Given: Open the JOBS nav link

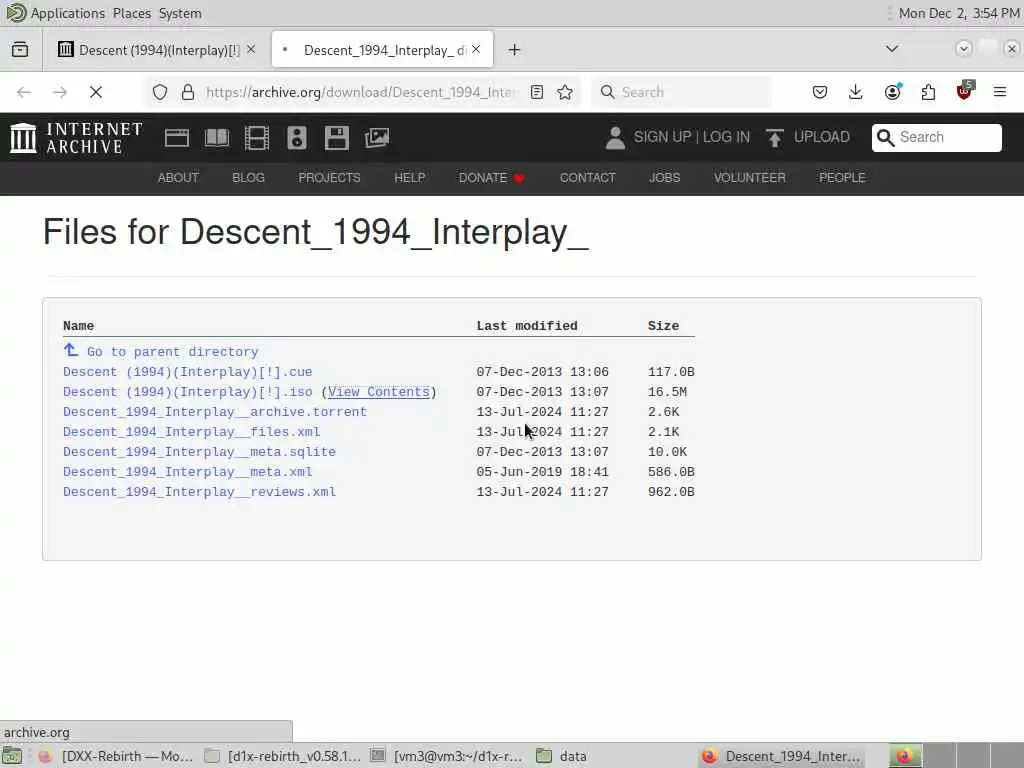Looking at the screenshot, I should tap(664, 178).
